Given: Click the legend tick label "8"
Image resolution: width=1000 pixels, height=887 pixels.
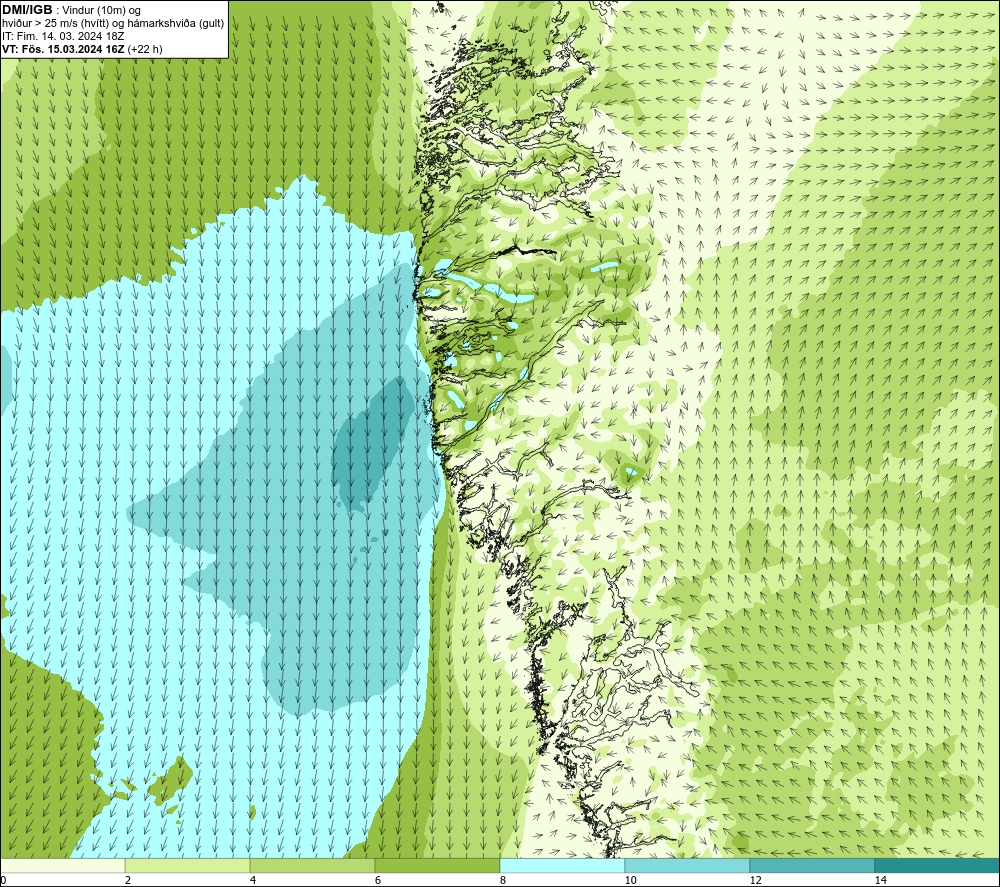Looking at the screenshot, I should point(503,881).
